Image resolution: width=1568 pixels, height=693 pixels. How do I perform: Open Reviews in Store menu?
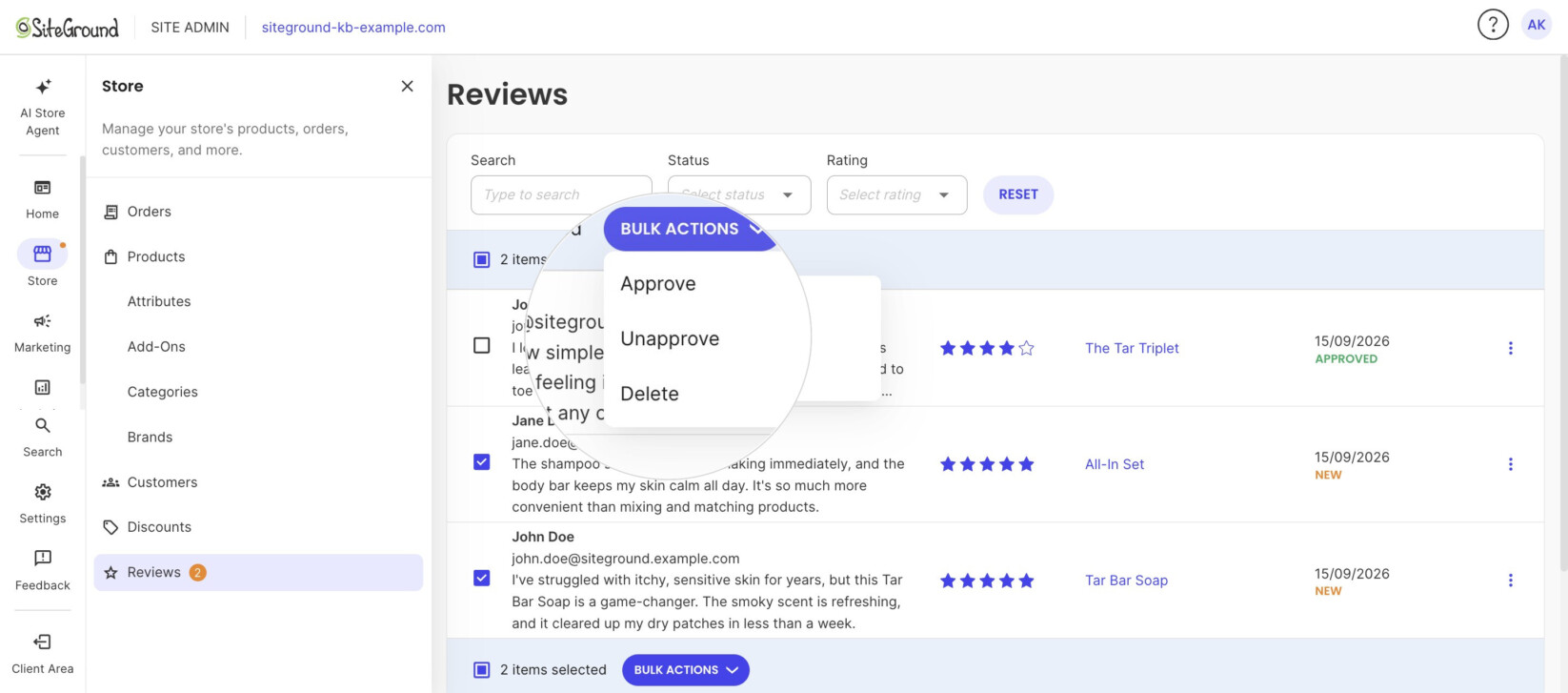pyautogui.click(x=258, y=572)
